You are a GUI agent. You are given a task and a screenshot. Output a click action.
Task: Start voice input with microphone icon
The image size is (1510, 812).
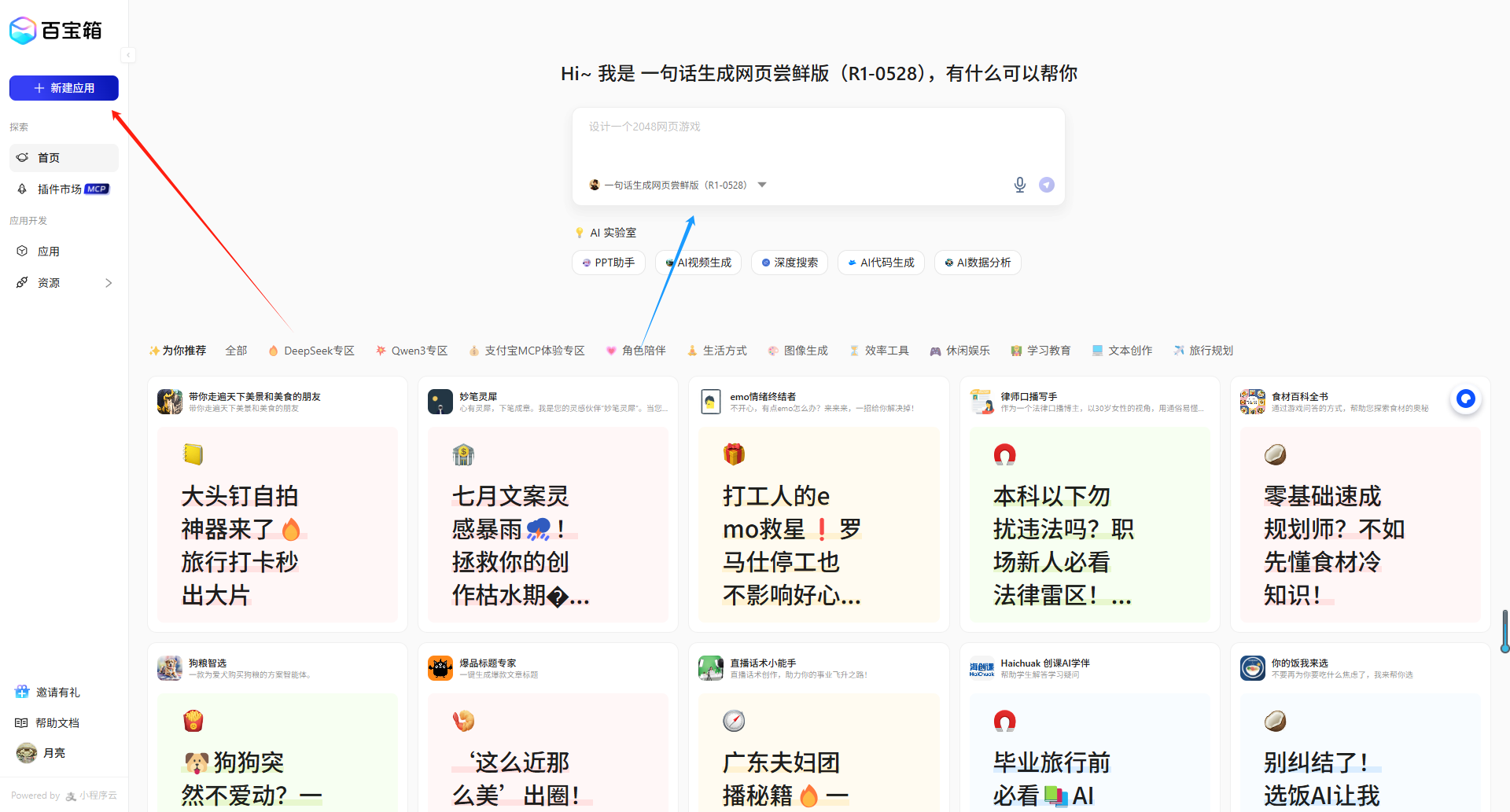pos(1020,185)
